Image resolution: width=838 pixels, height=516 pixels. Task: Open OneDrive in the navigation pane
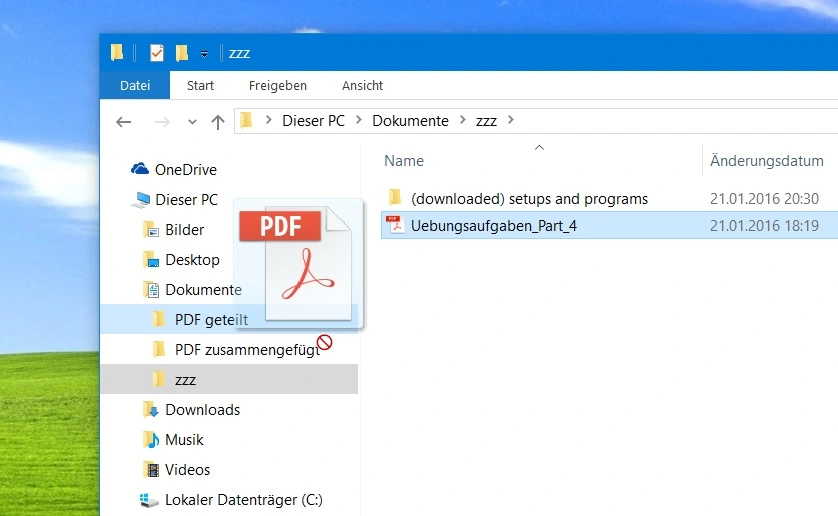pos(185,170)
